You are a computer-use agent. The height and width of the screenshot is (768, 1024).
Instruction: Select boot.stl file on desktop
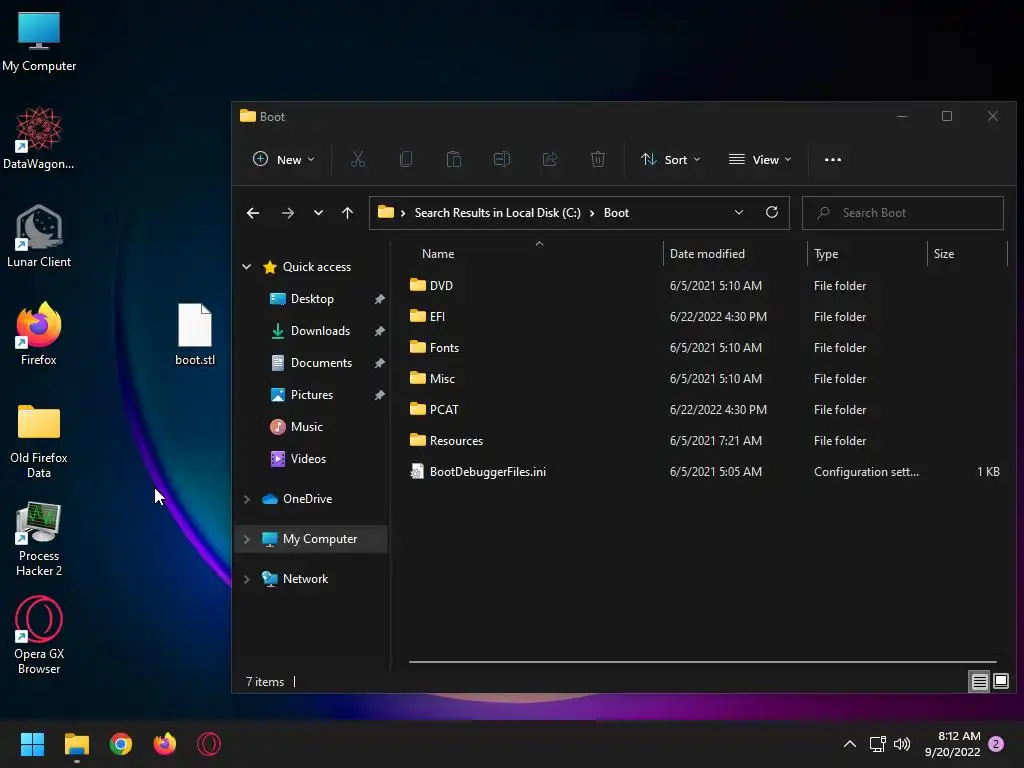coord(195,334)
